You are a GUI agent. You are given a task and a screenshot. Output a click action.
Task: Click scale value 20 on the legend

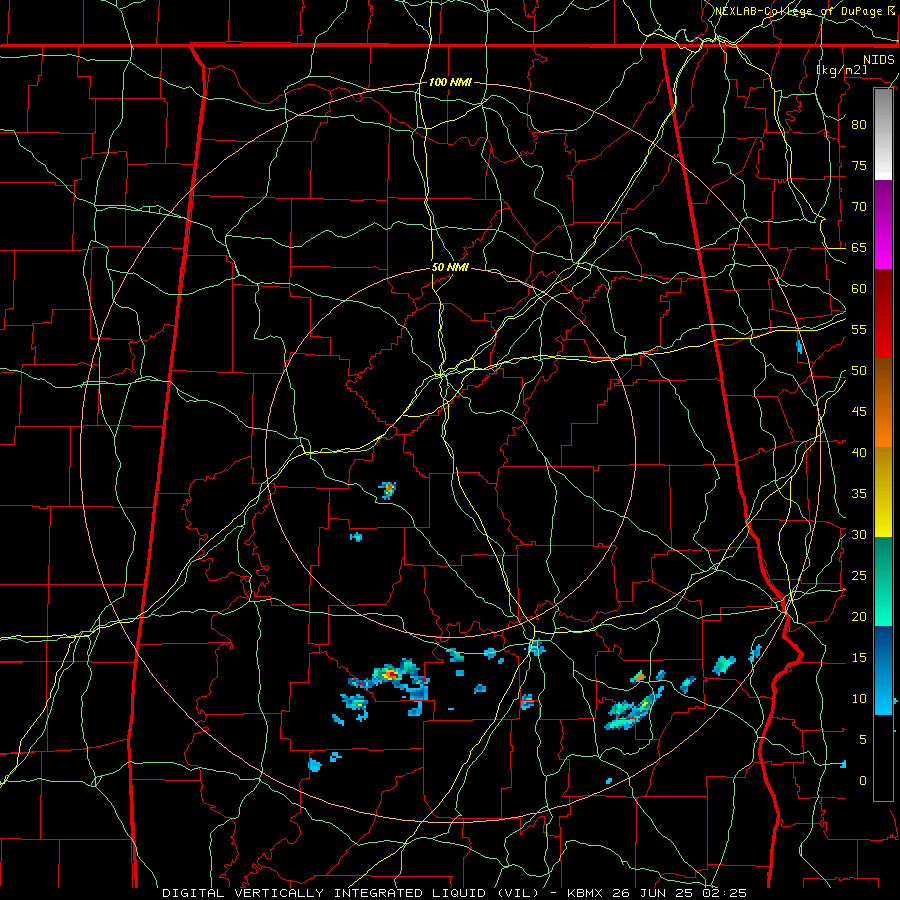[x=859, y=616]
